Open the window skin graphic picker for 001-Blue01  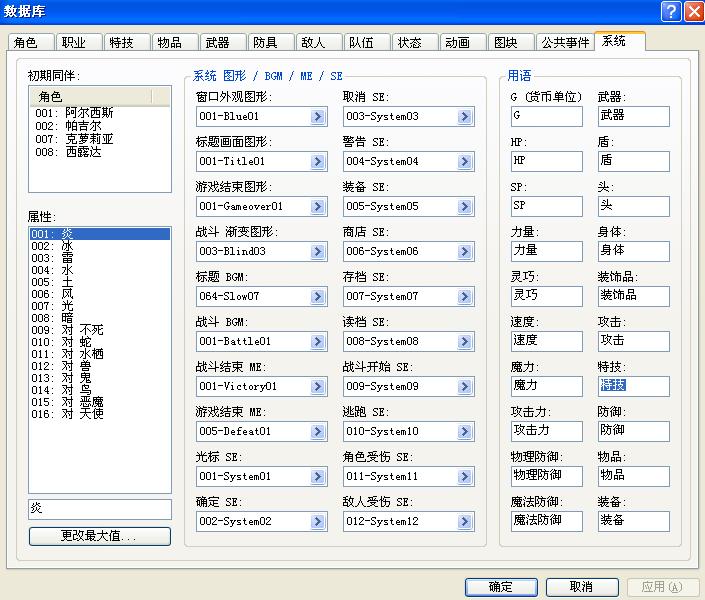pos(317,116)
